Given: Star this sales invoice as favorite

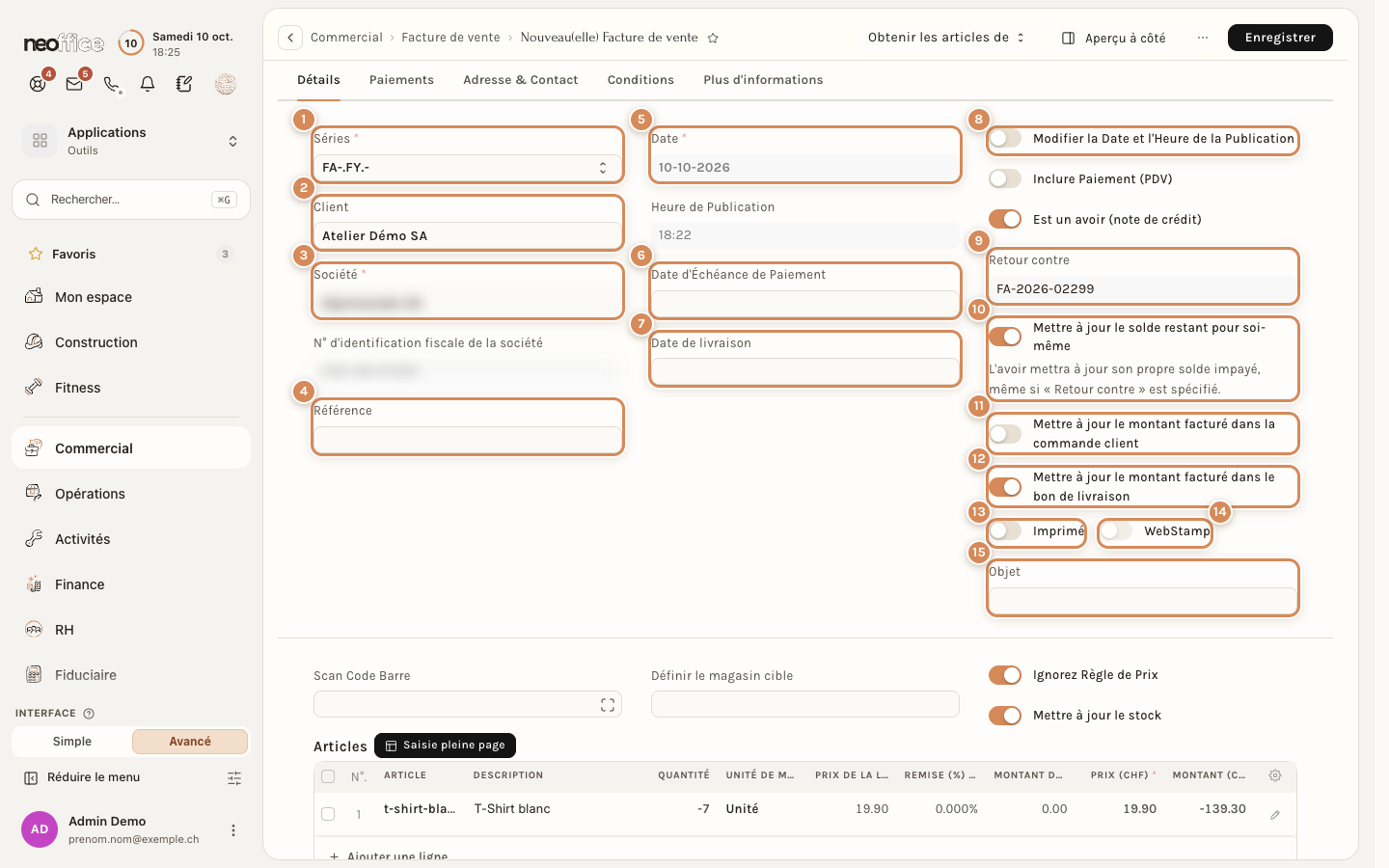Looking at the screenshot, I should (713, 38).
